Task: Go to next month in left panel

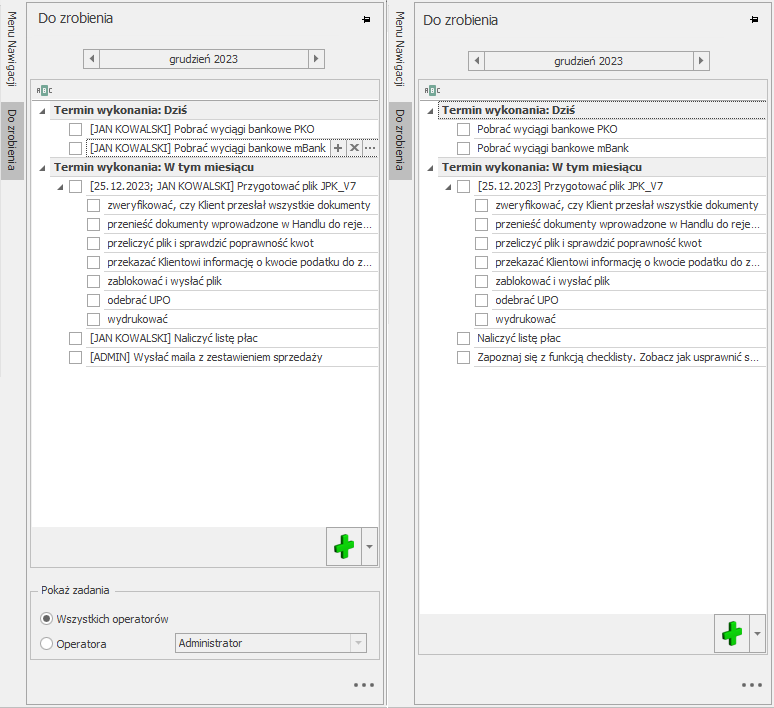Action: click(x=316, y=59)
